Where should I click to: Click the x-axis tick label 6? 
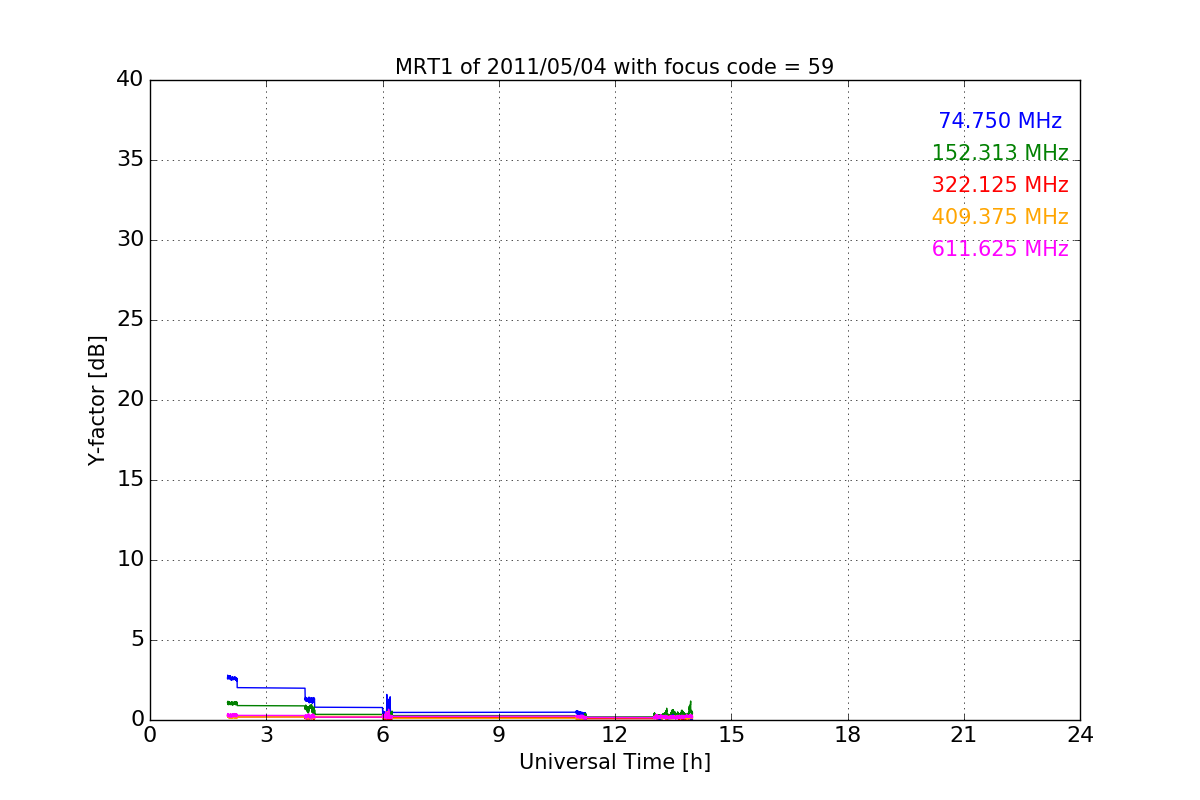[x=382, y=735]
